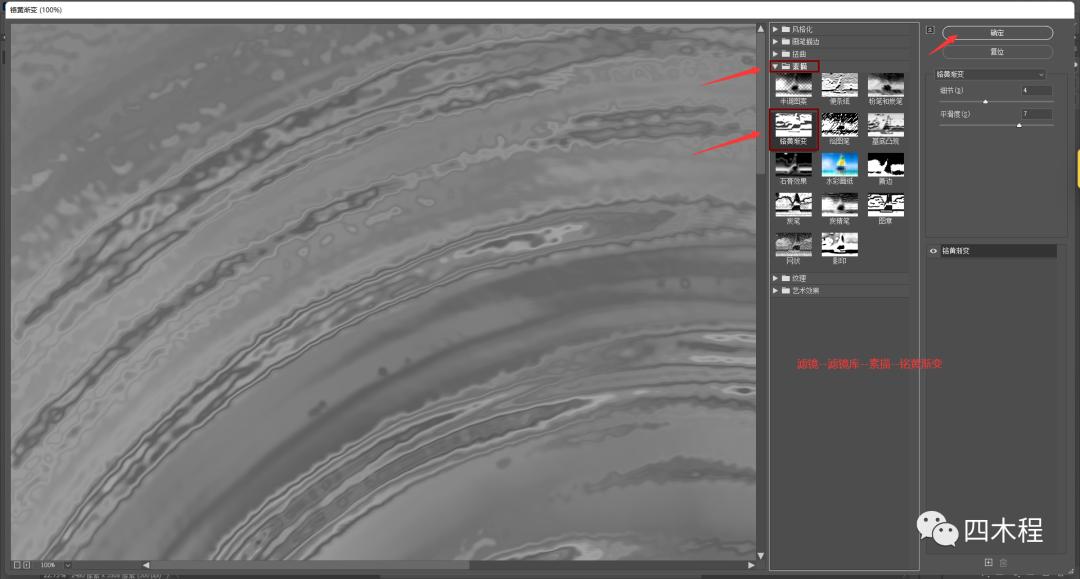Viewport: 1080px width, 579px height.
Task: Apply the 粉笔和炭笔 chalk and charcoal filter
Action: pyautogui.click(x=885, y=85)
